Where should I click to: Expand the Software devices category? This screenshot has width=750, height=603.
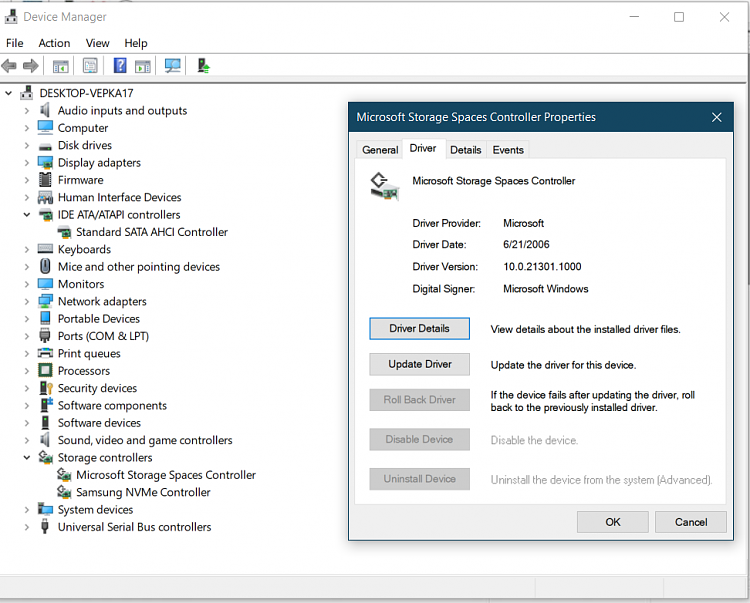(27, 423)
